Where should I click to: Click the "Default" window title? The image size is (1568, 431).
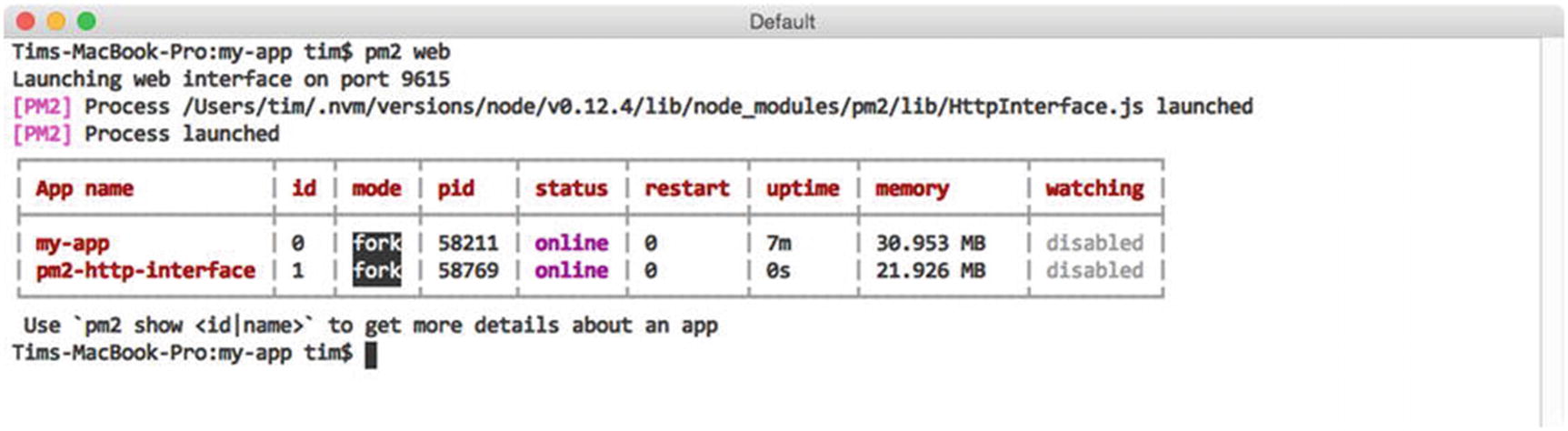[782, 22]
